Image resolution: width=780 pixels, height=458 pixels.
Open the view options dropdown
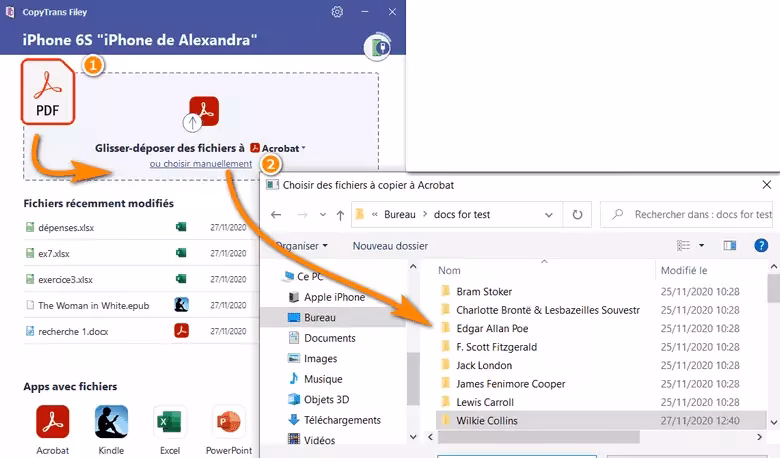(x=701, y=245)
